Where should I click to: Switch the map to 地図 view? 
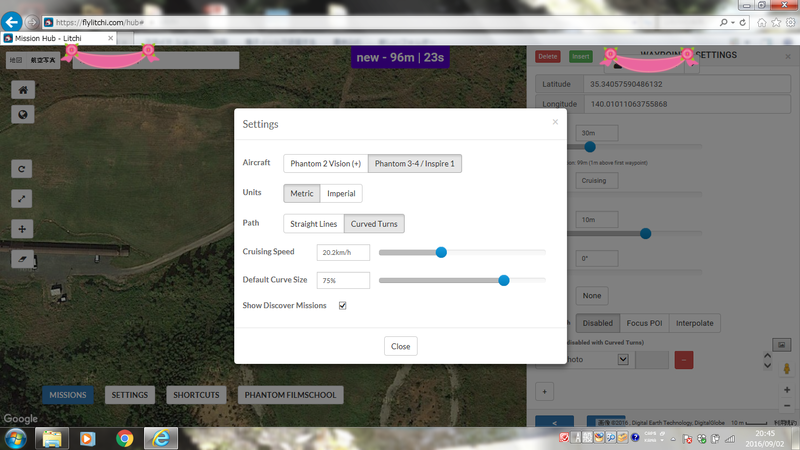coord(16,60)
